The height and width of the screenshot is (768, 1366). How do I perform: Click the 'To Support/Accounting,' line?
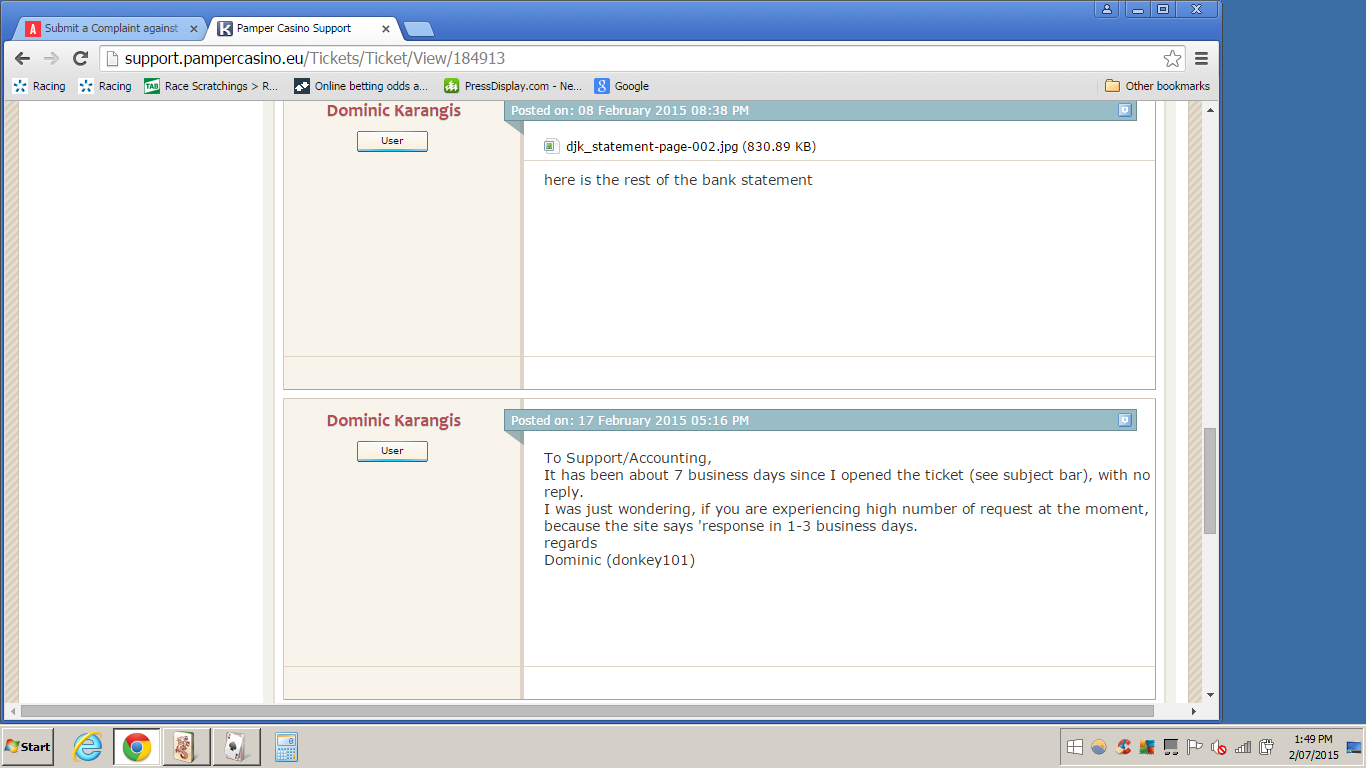pyautogui.click(x=628, y=458)
